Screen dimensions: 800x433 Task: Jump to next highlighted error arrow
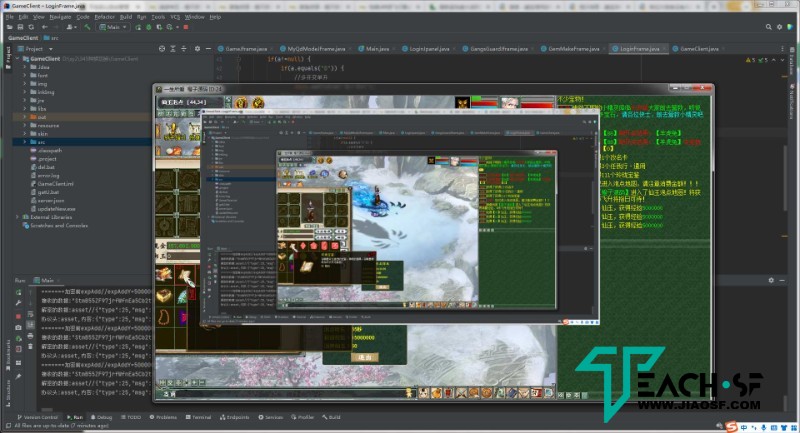coord(782,60)
